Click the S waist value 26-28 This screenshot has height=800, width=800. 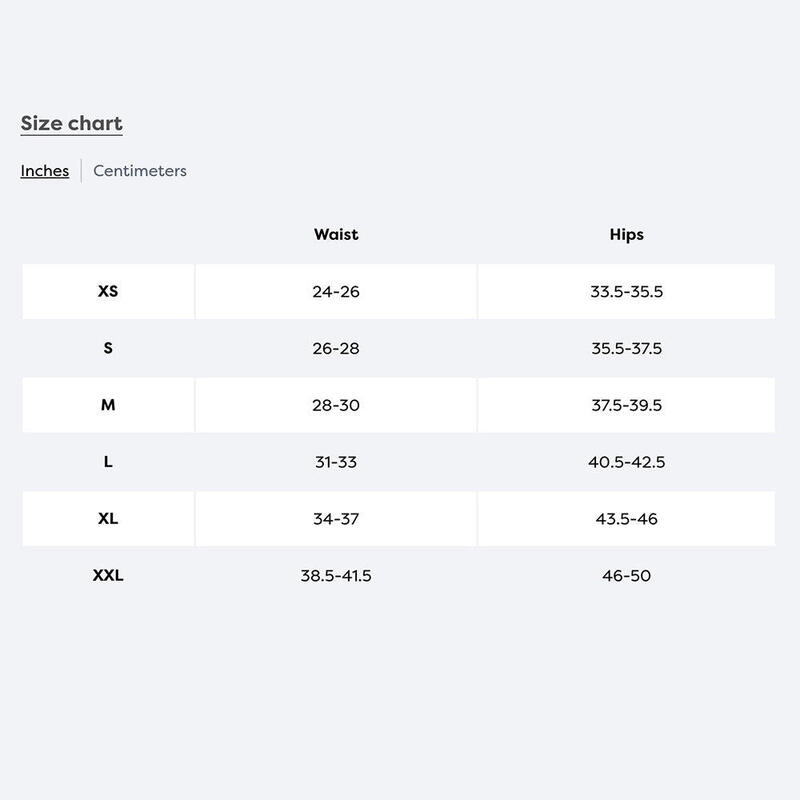pos(336,349)
